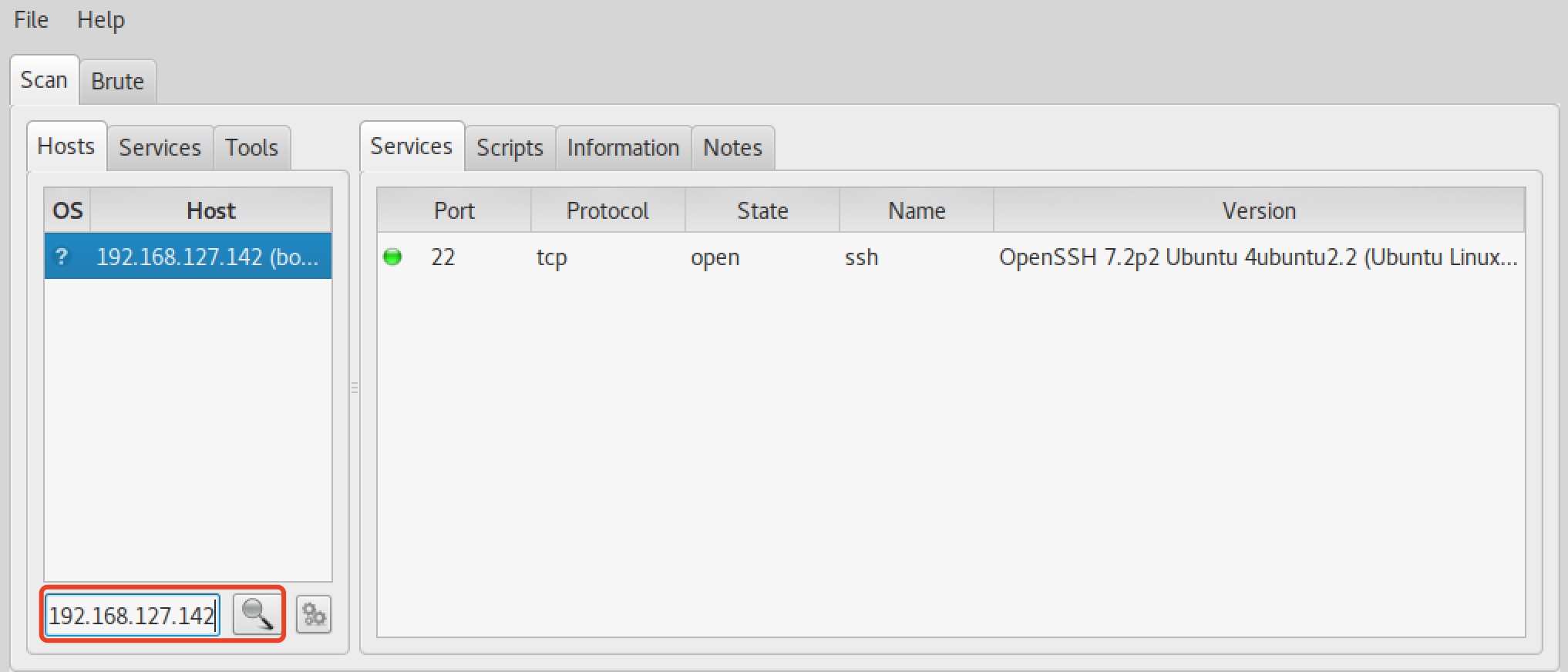Image resolution: width=1568 pixels, height=672 pixels.
Task: Click the green open-port status indicator
Action: [392, 257]
